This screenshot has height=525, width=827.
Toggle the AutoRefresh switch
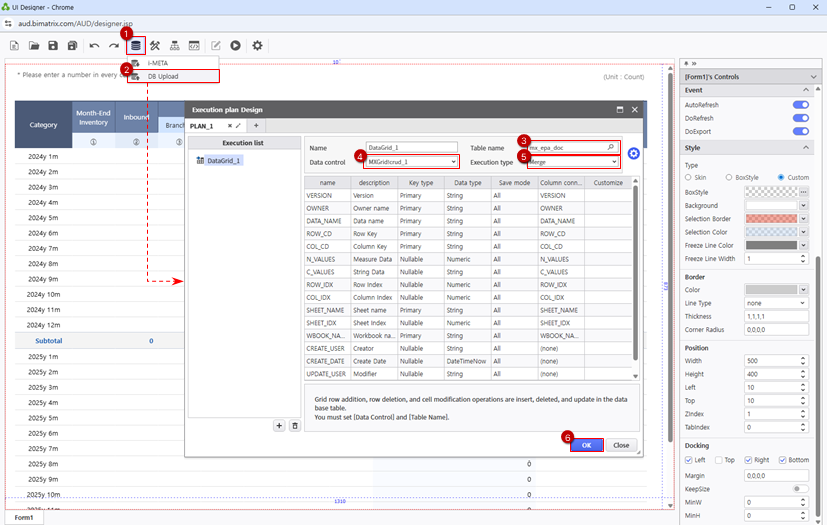point(800,104)
